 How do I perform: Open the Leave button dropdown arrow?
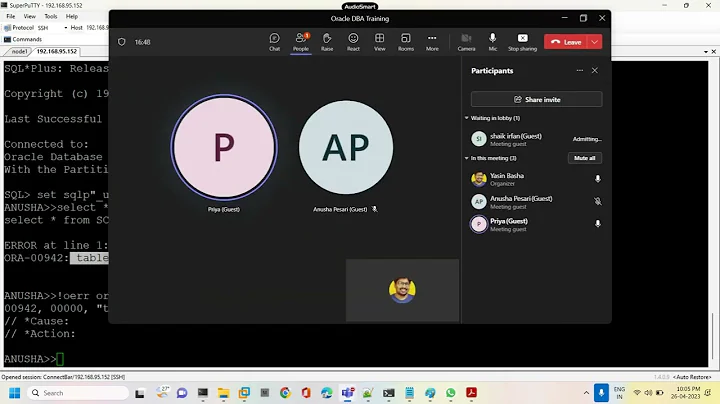[x=595, y=42]
